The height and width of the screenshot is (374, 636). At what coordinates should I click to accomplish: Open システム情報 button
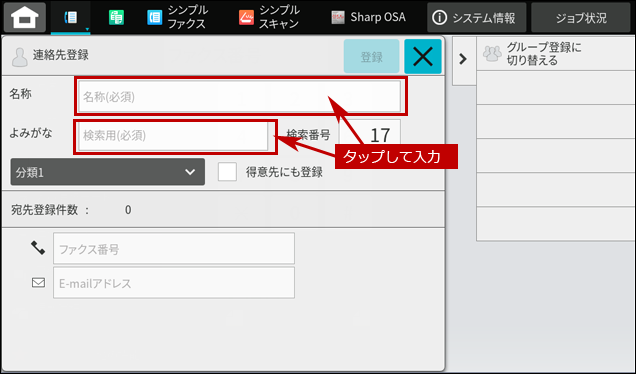tap(477, 17)
